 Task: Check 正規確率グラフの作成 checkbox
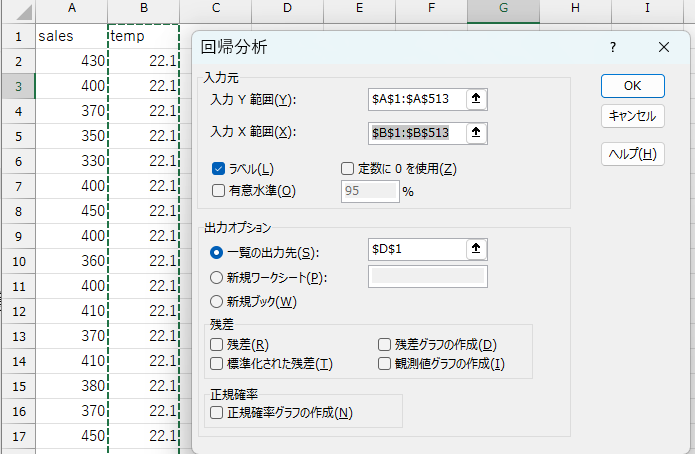pos(217,412)
